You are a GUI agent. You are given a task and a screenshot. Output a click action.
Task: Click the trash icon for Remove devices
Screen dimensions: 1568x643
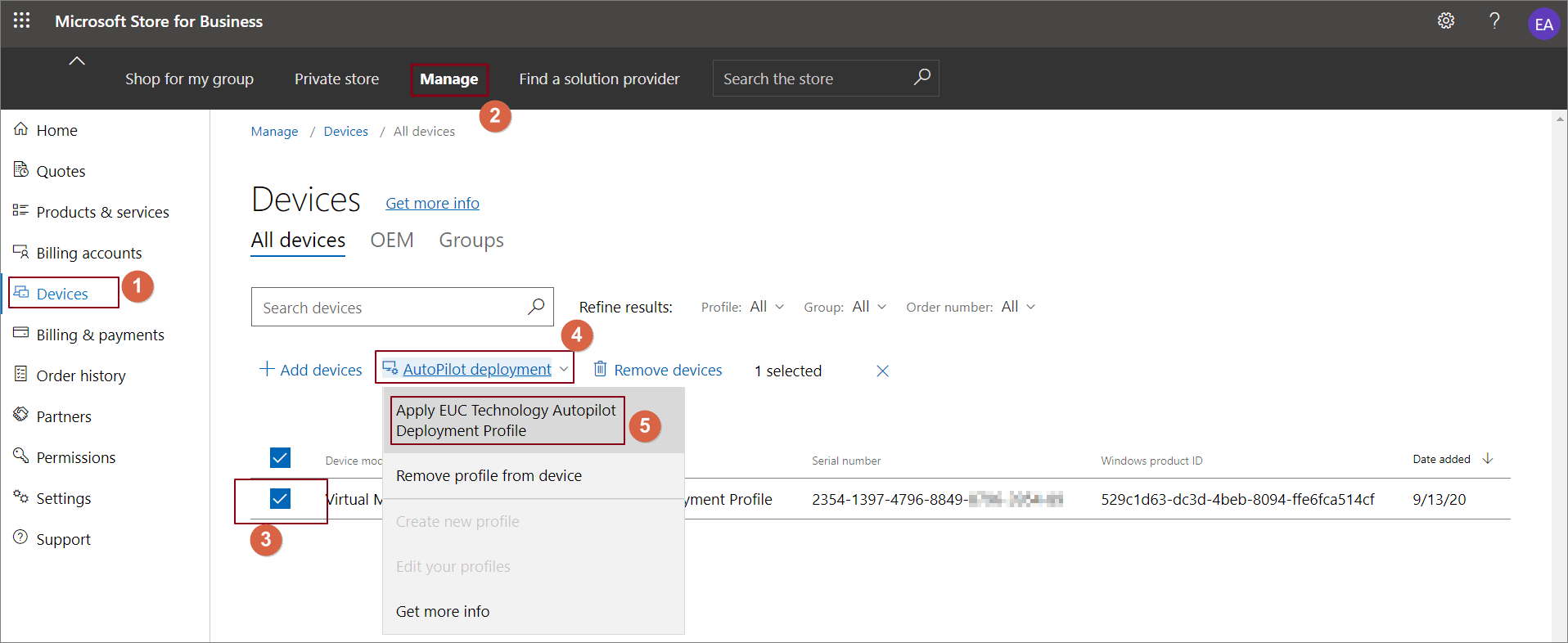point(600,369)
